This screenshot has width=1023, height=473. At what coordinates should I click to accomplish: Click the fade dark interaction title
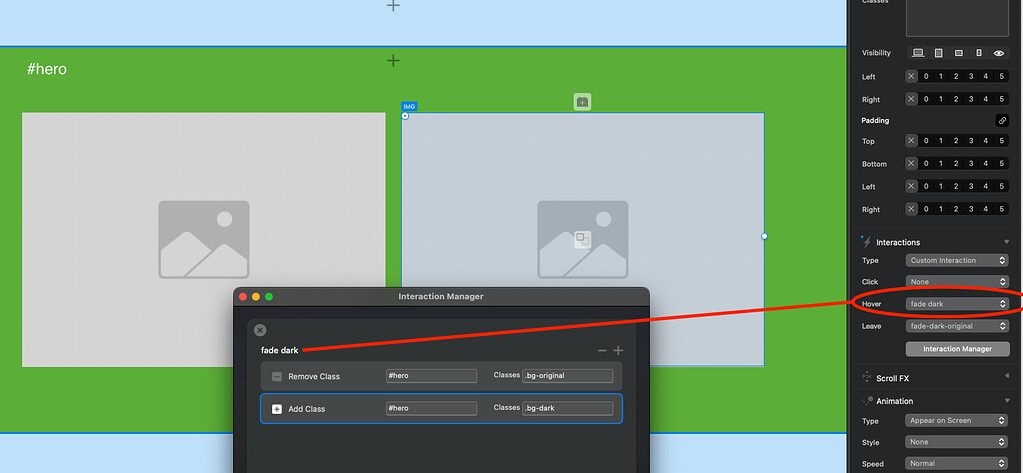pos(279,350)
